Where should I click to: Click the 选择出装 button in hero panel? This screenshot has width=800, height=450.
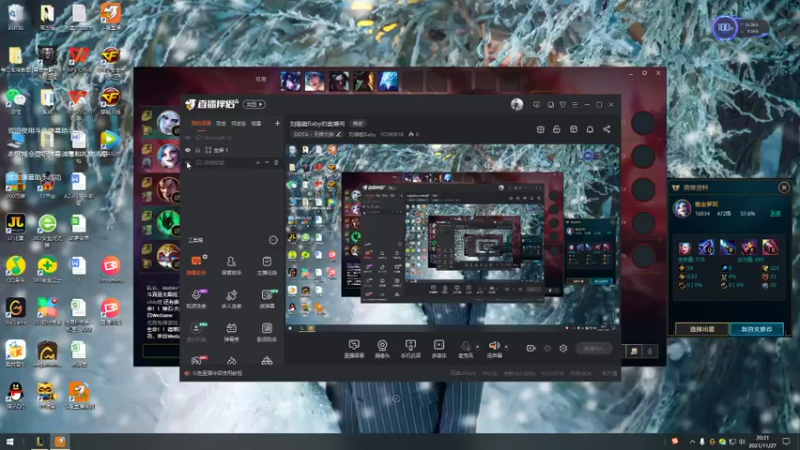pos(702,329)
